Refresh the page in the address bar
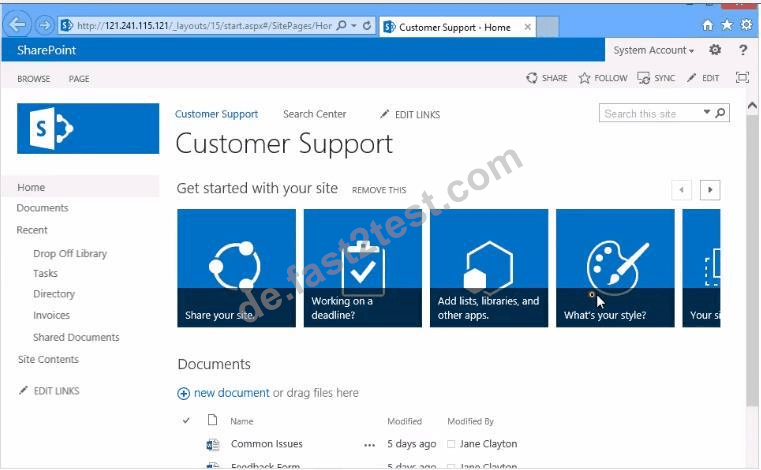Image resolution: width=761 pixels, height=470 pixels. (367, 25)
